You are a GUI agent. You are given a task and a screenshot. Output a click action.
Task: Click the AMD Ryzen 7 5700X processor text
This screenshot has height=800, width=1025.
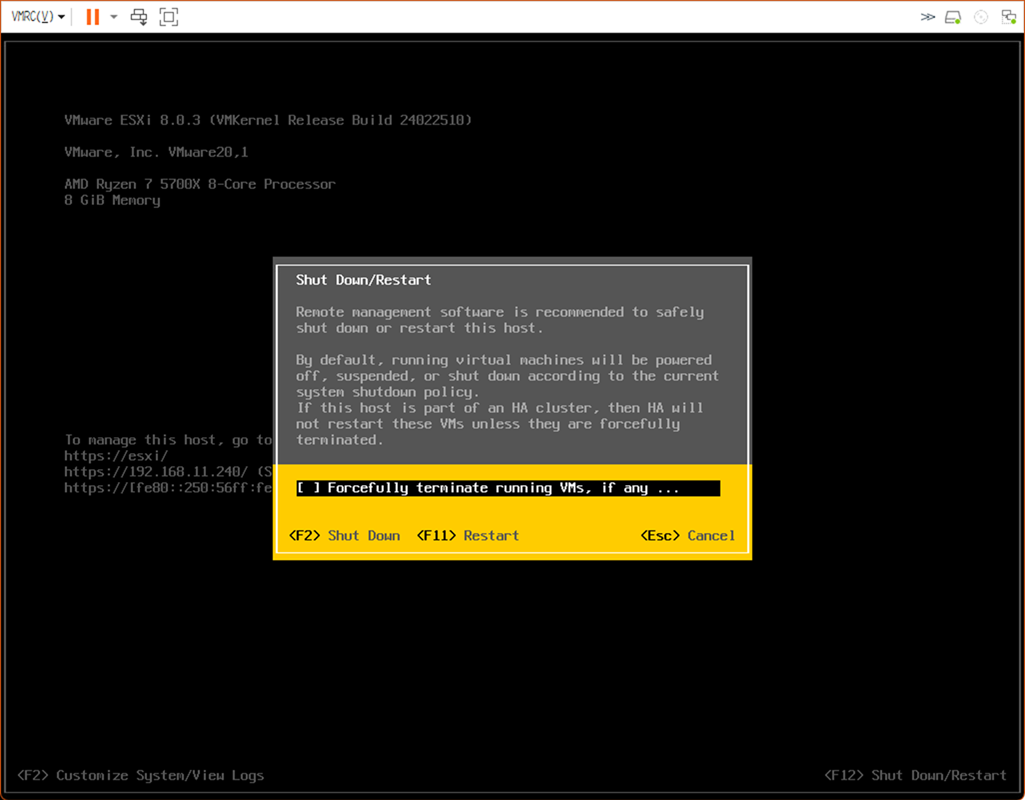tap(200, 184)
